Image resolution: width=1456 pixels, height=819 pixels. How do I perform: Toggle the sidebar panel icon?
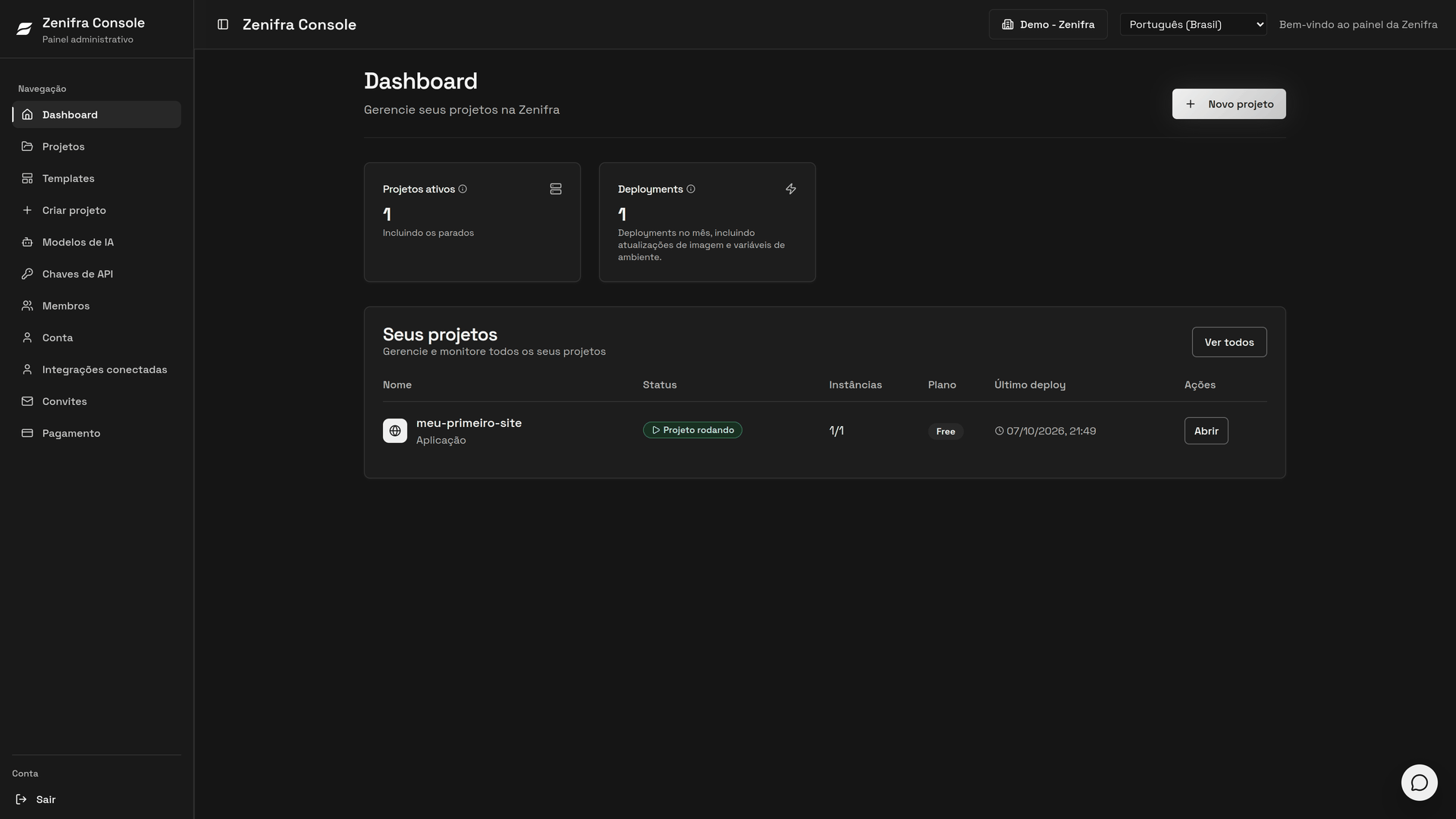click(223, 24)
